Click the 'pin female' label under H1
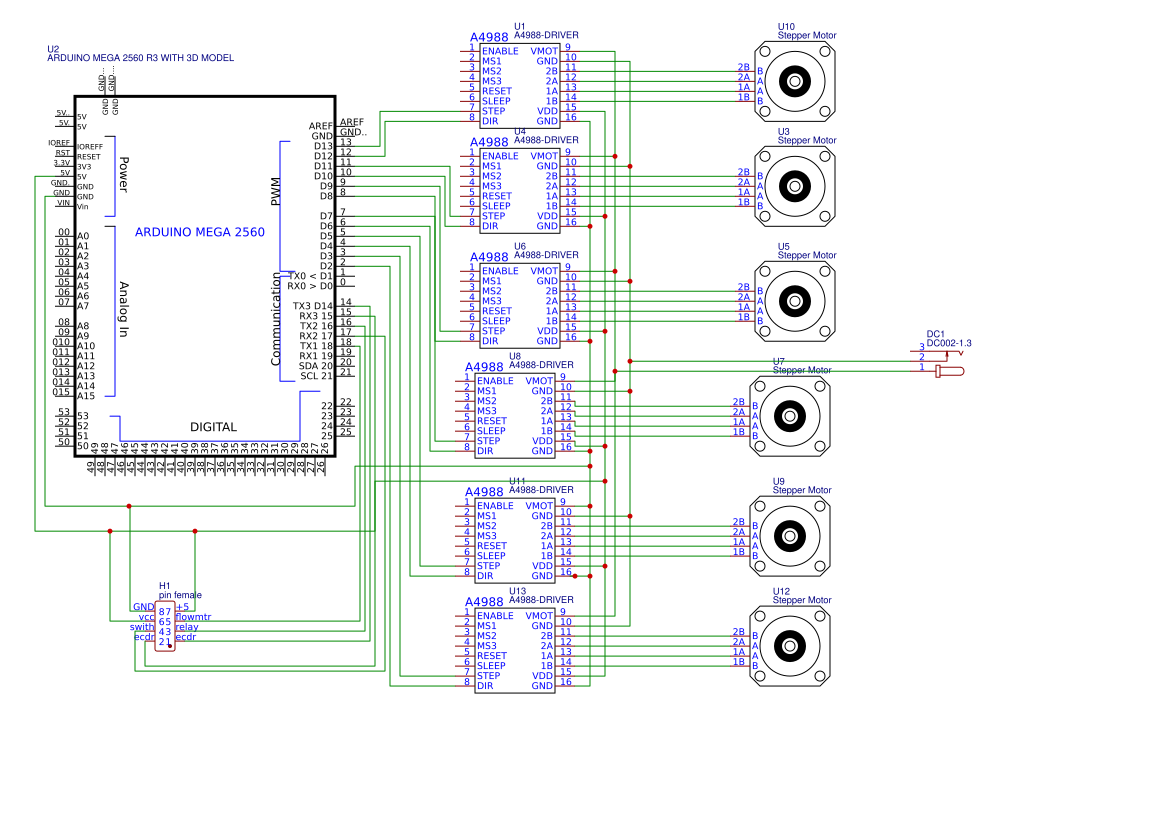The width and height of the screenshot is (1169, 826). (180, 595)
